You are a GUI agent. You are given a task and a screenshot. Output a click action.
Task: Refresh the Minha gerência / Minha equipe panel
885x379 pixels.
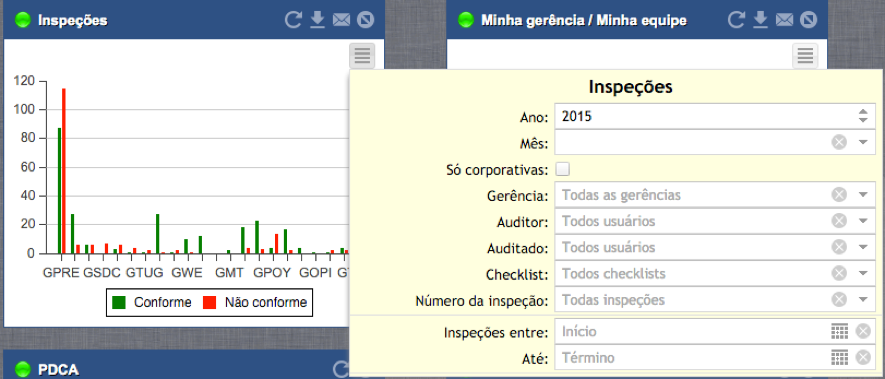click(x=736, y=20)
